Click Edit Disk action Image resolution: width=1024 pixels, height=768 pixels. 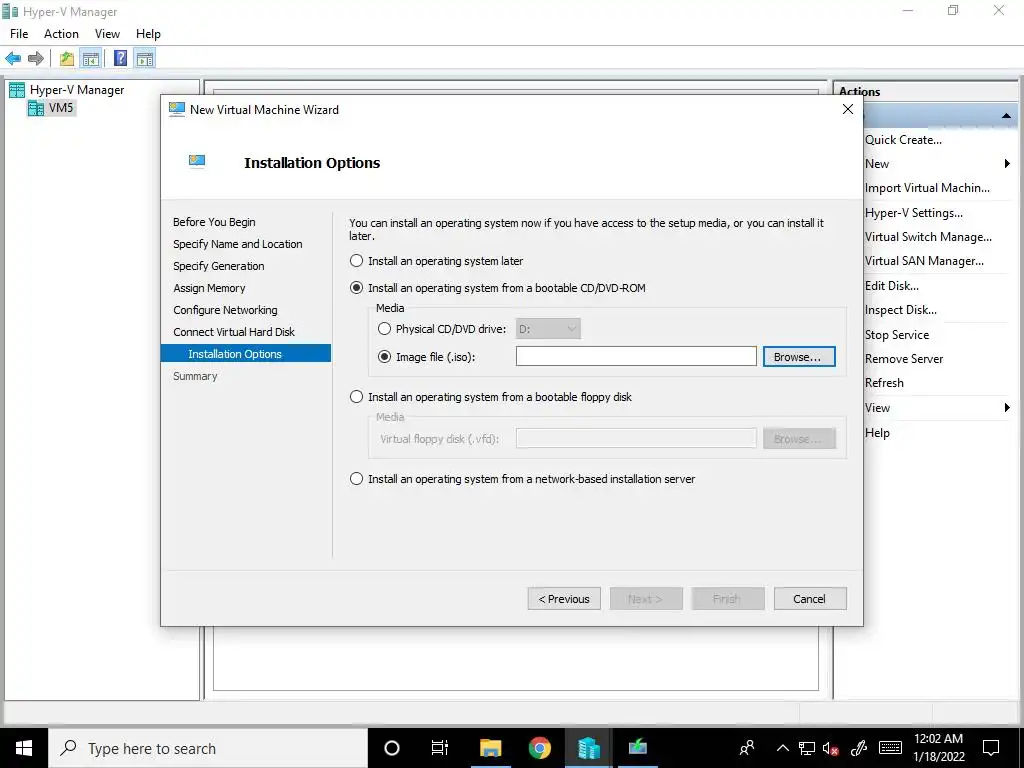pos(891,286)
